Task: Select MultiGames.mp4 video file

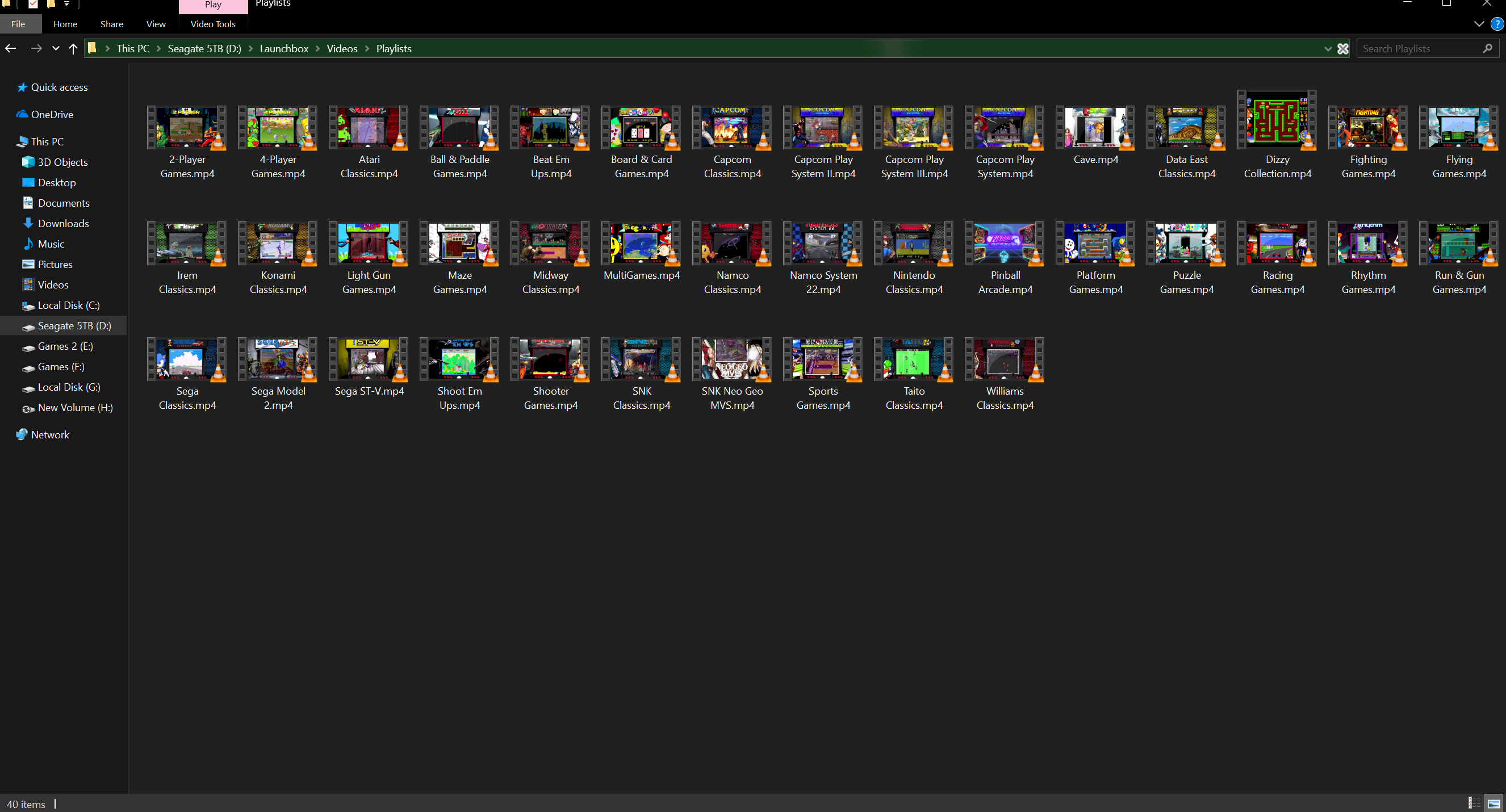Action: tap(641, 252)
